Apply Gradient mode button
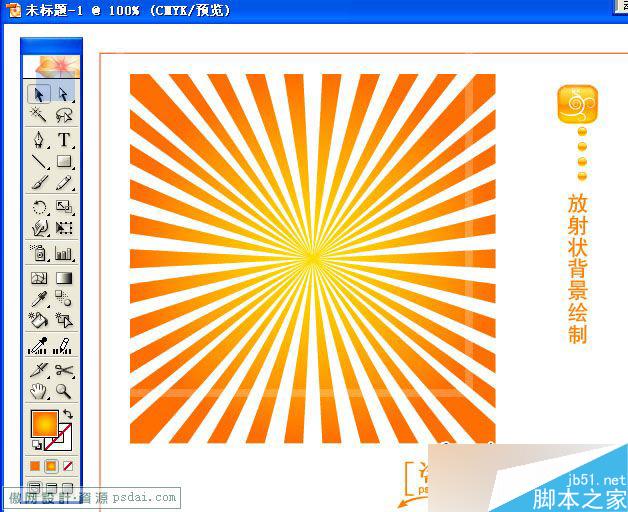Screen dimensions: 628x512 point(51,466)
